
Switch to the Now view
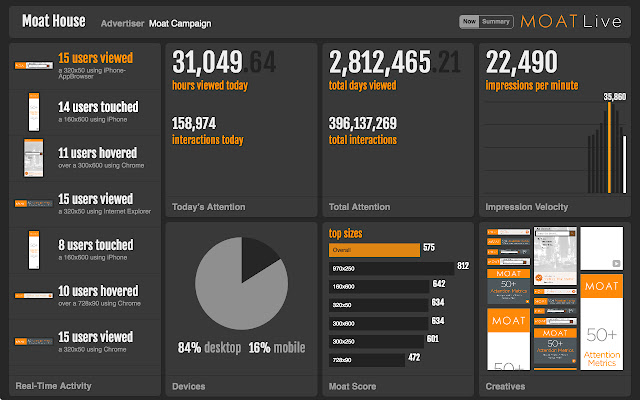tap(469, 22)
